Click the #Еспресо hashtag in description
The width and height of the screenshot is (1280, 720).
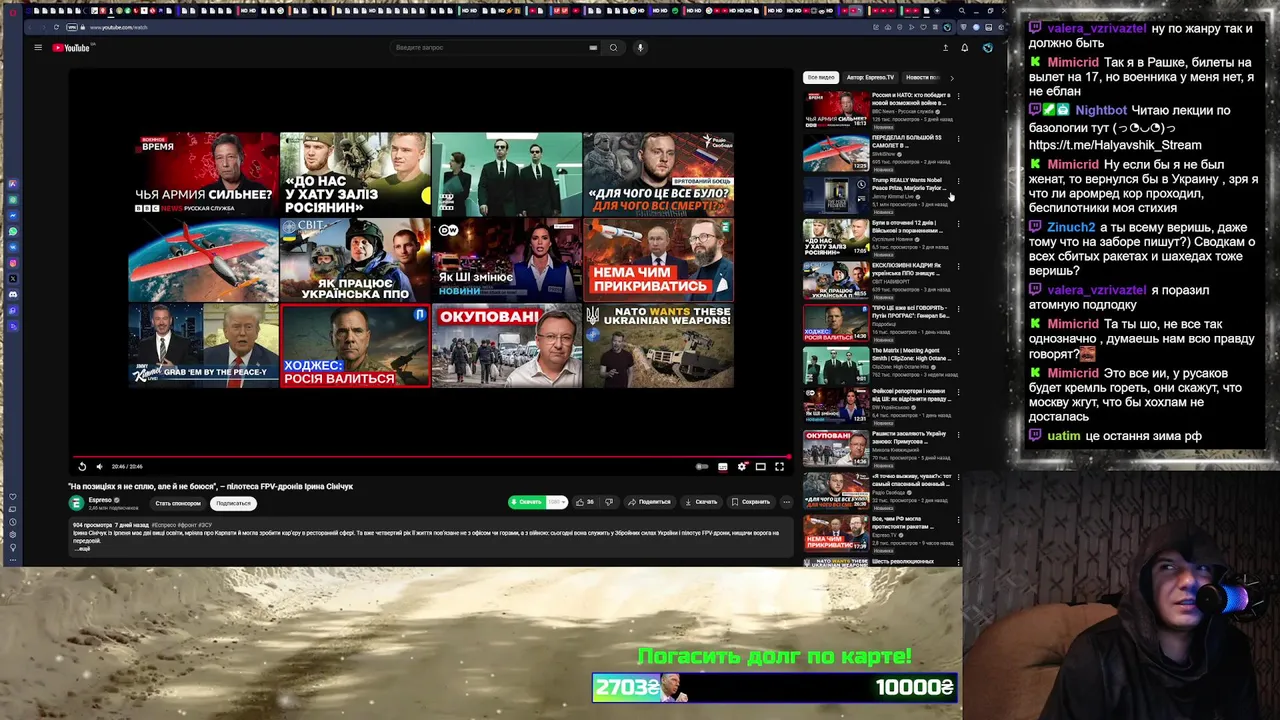(x=164, y=525)
